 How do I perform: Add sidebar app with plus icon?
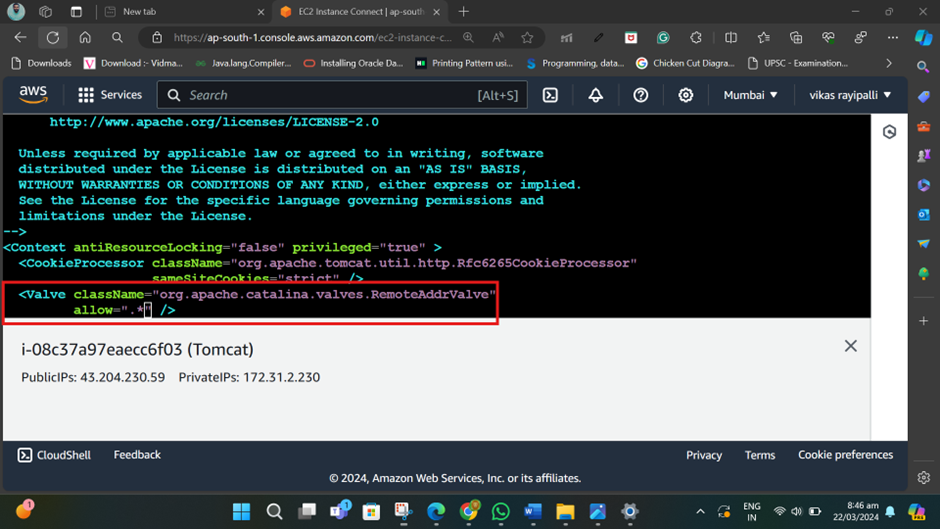[923, 321]
